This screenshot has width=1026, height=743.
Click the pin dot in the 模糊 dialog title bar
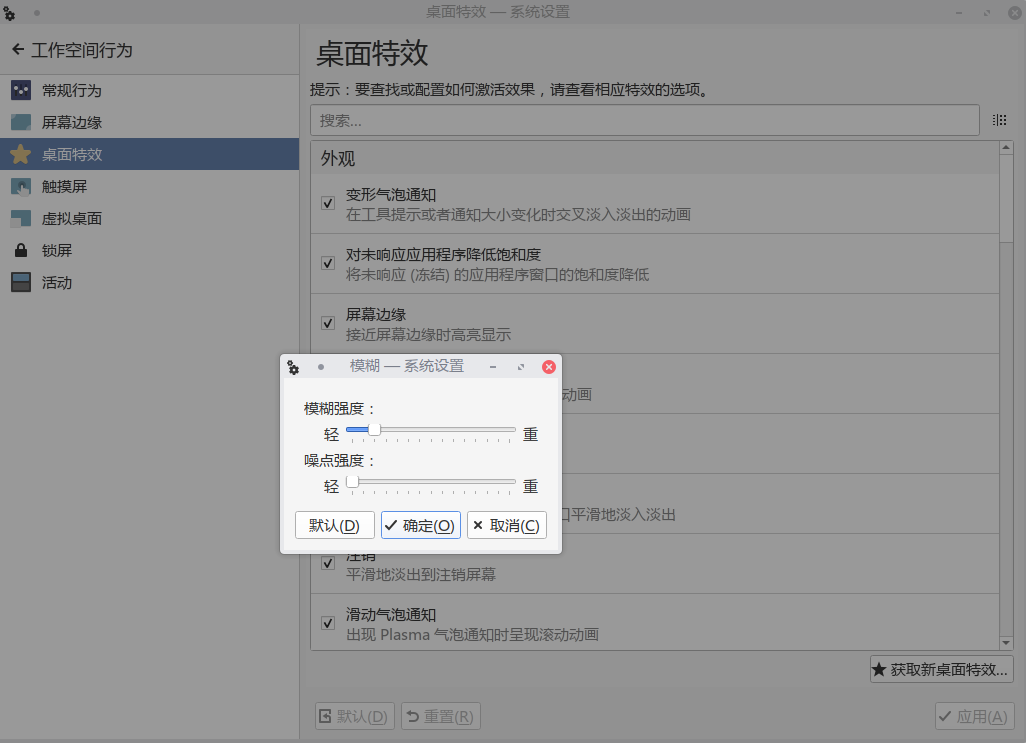tap(321, 367)
